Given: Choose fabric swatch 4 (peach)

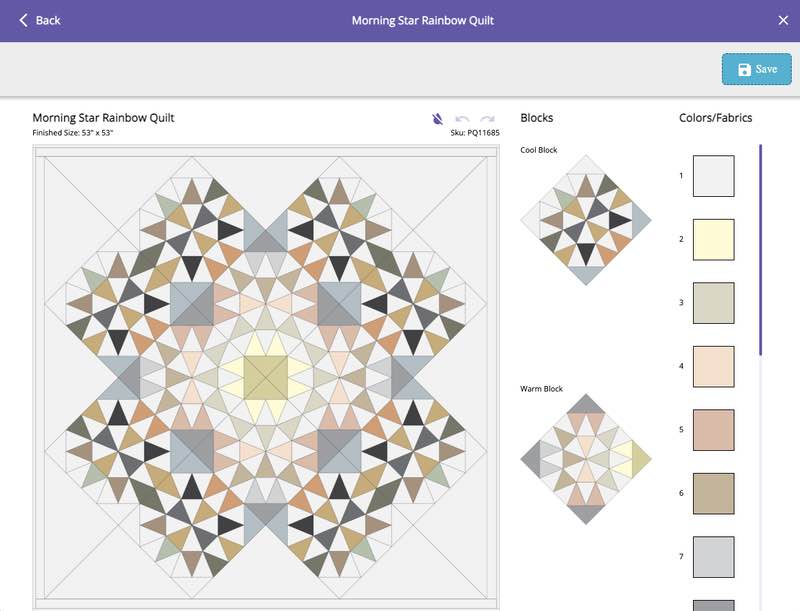Looking at the screenshot, I should (713, 367).
